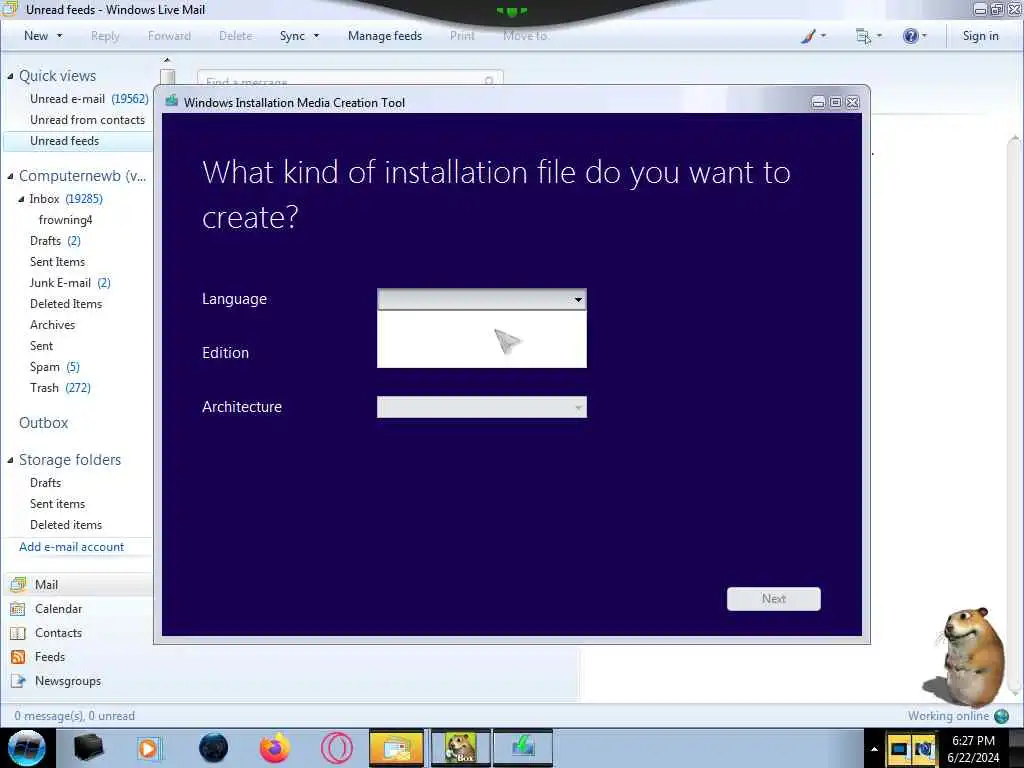Open the New menu in Windows Live Mail

[43, 36]
